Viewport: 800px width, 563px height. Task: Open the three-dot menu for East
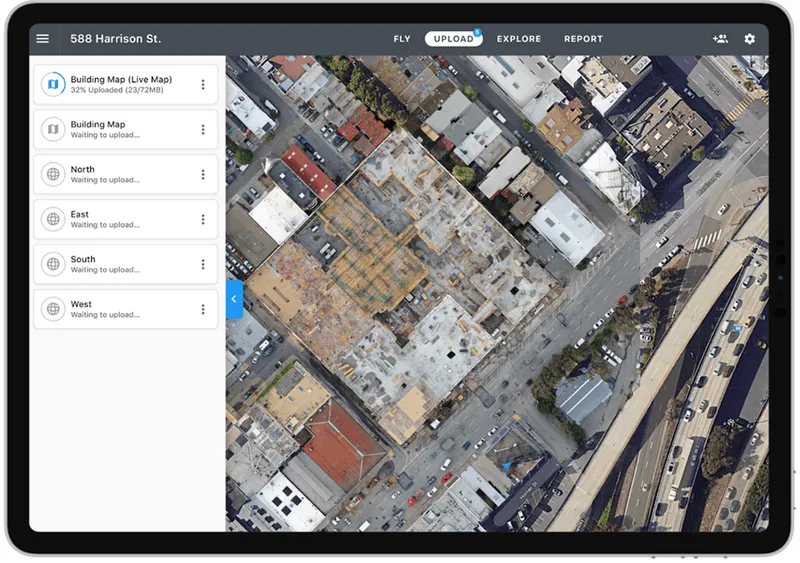203,219
